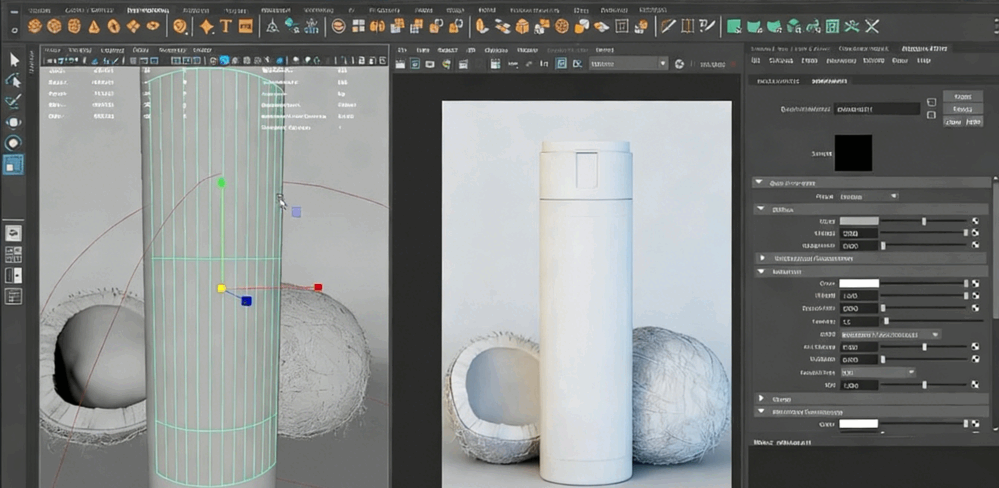Toggle the highlighted blue icon in render view toolbar
This screenshot has width=999, height=488.
click(562, 63)
